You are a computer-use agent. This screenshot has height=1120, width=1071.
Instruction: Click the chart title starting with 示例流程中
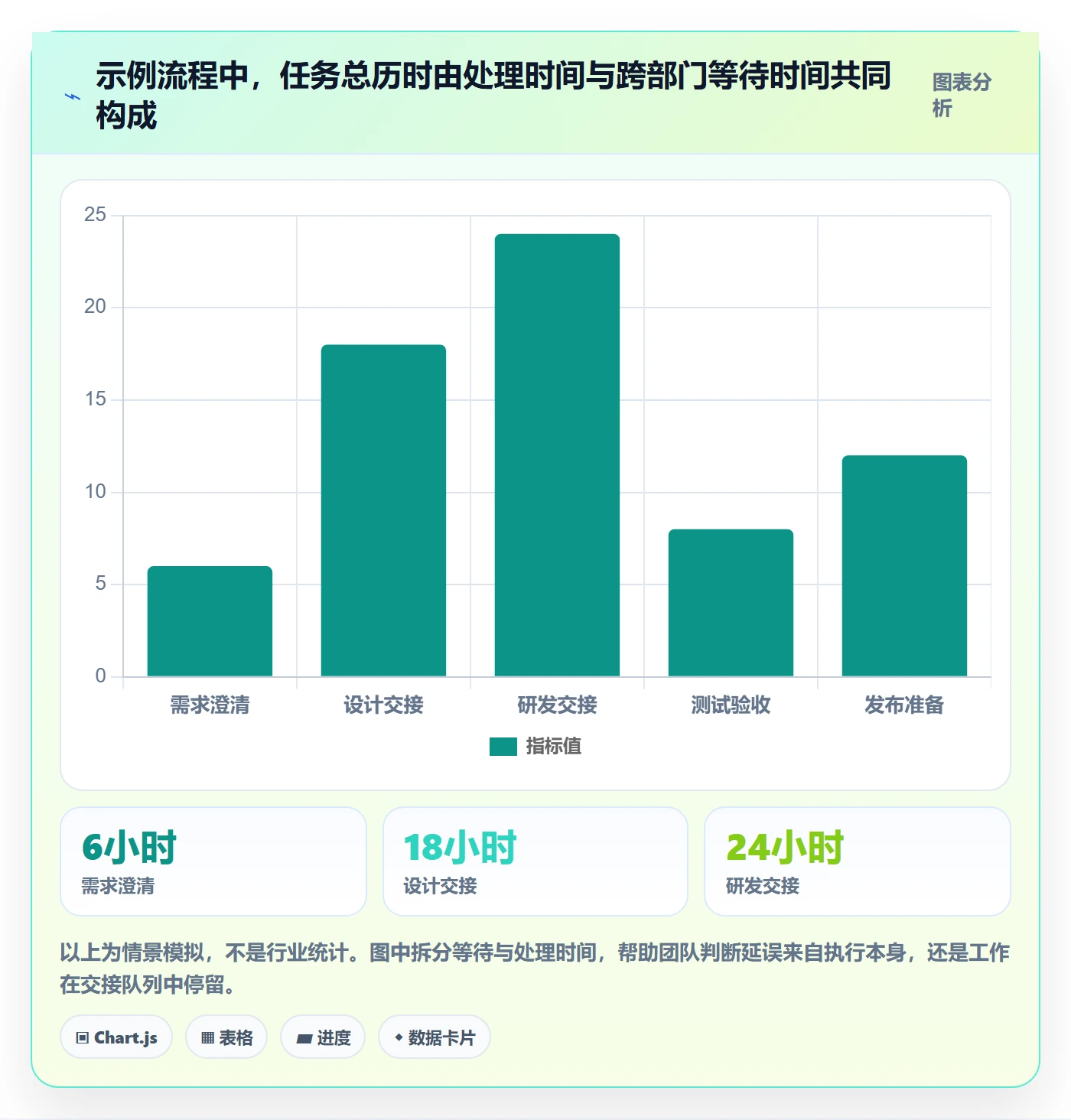(x=493, y=96)
